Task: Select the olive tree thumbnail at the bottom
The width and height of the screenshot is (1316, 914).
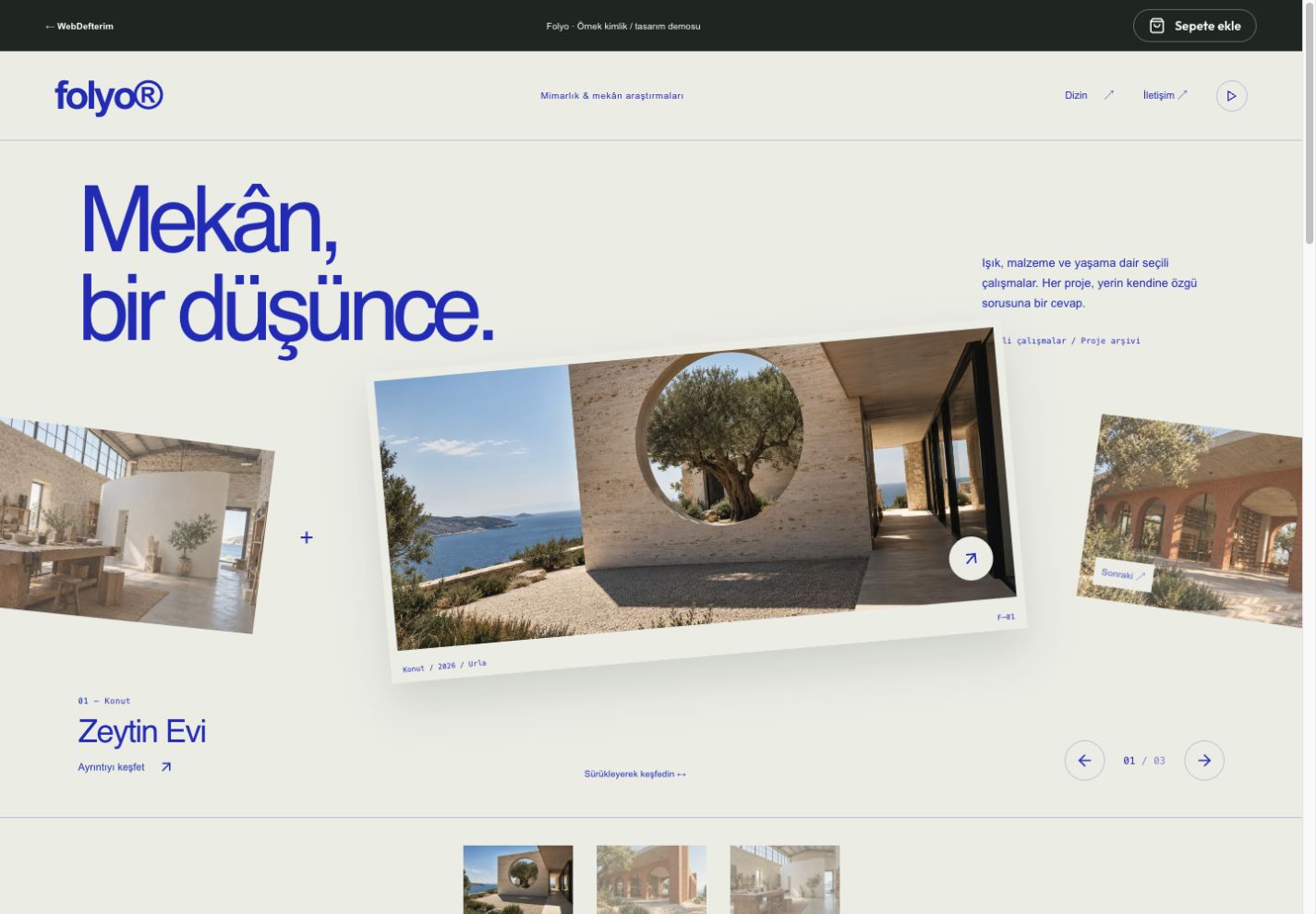Action: (x=518, y=880)
